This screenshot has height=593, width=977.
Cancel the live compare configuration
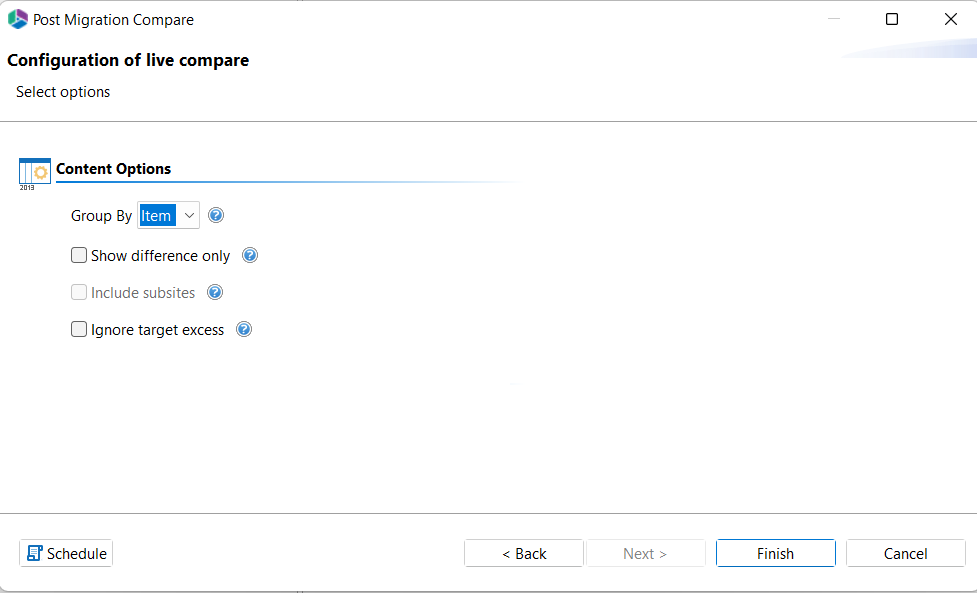coord(905,552)
